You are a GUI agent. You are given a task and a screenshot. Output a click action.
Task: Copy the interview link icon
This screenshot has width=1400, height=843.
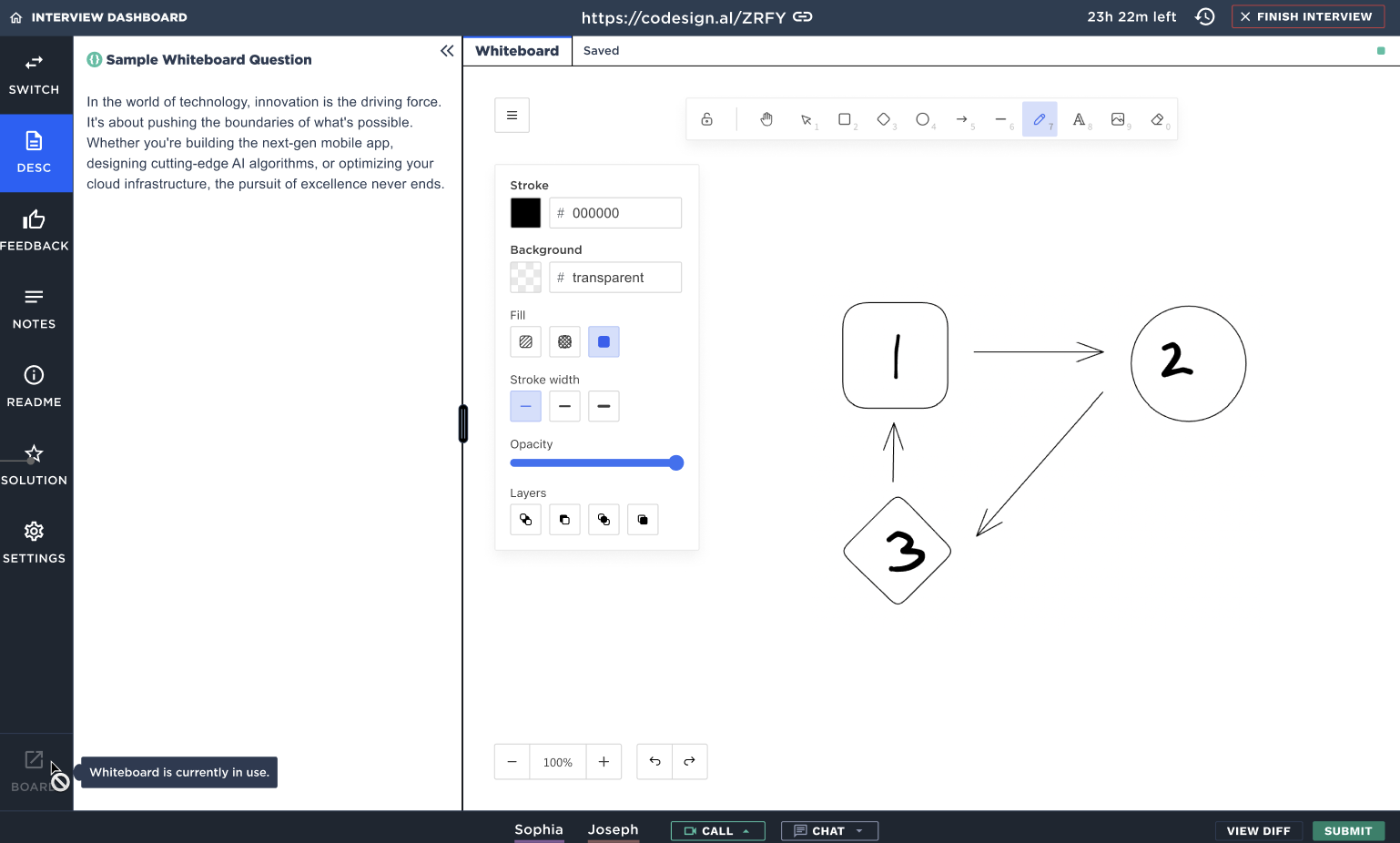point(803,16)
